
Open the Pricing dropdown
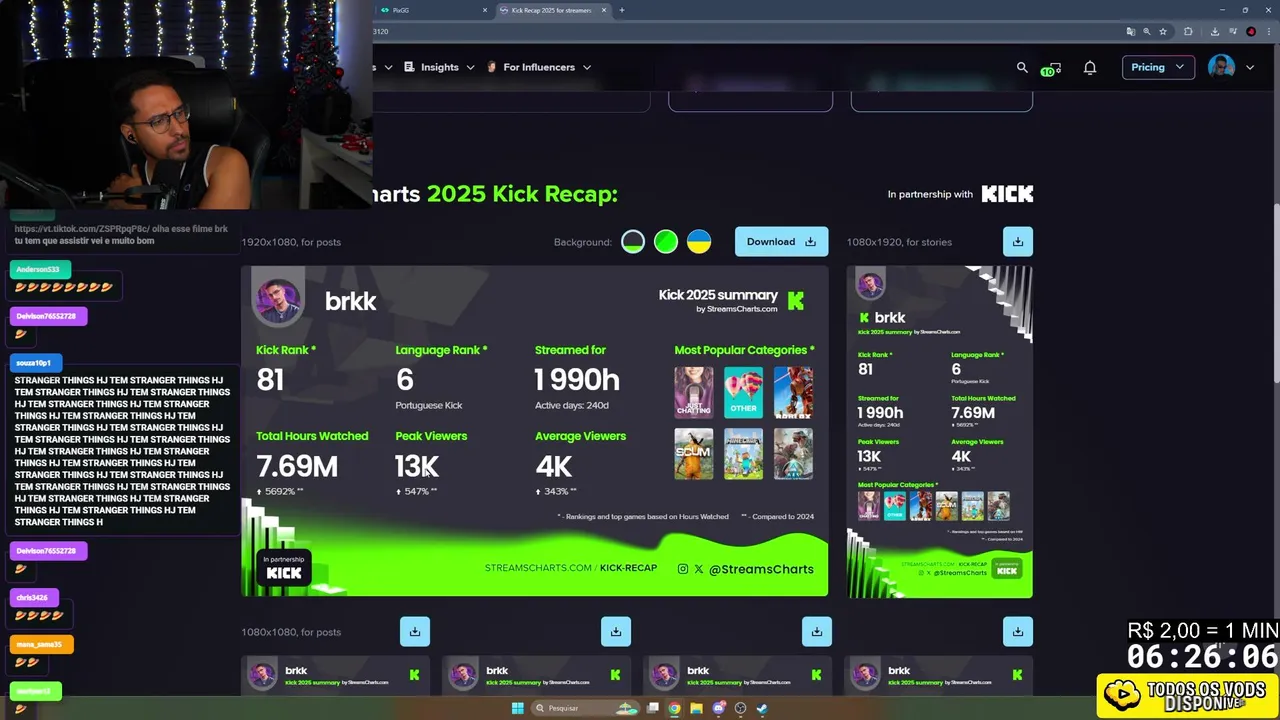[1158, 67]
